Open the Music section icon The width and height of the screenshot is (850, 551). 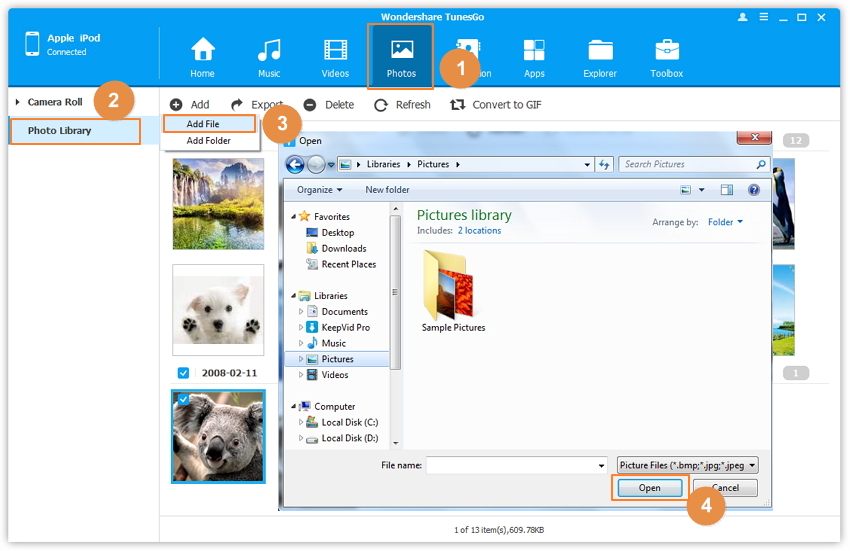269,50
